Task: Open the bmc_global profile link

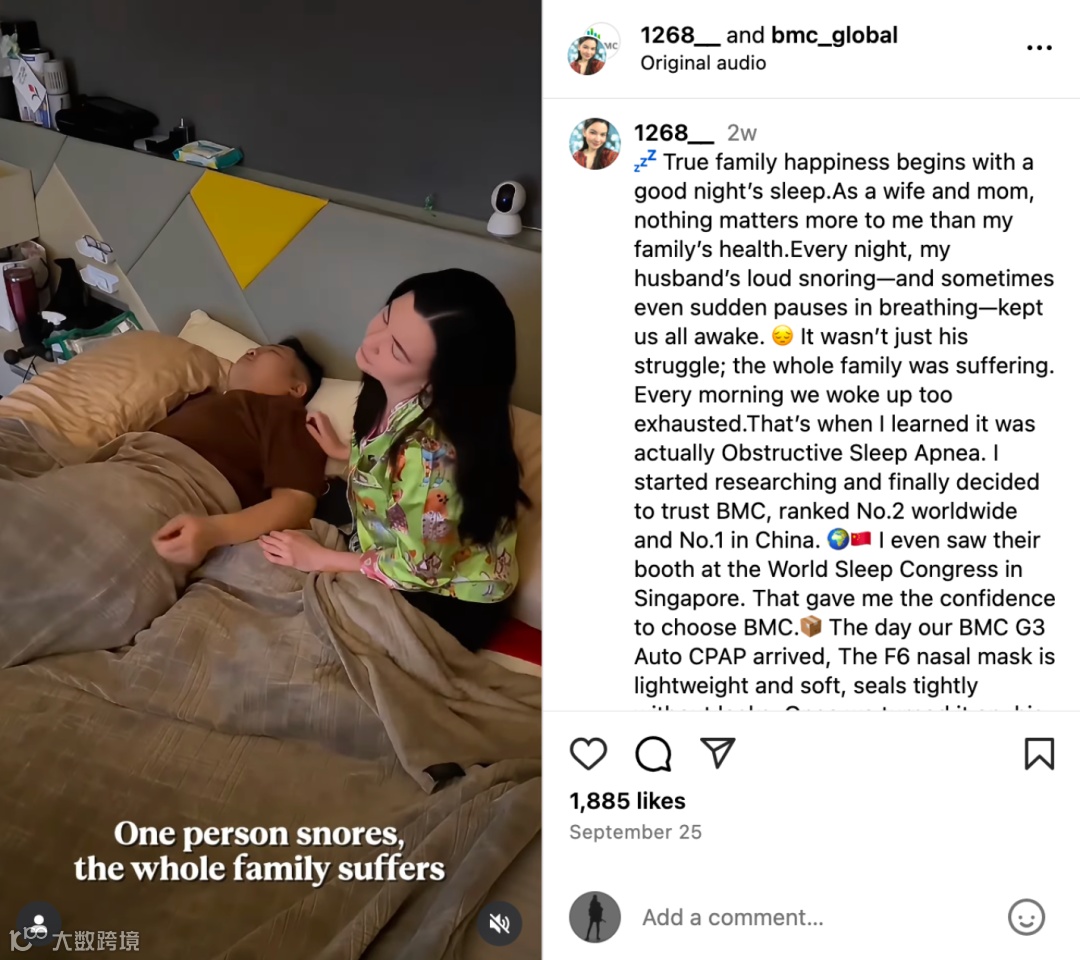Action: 834,35
